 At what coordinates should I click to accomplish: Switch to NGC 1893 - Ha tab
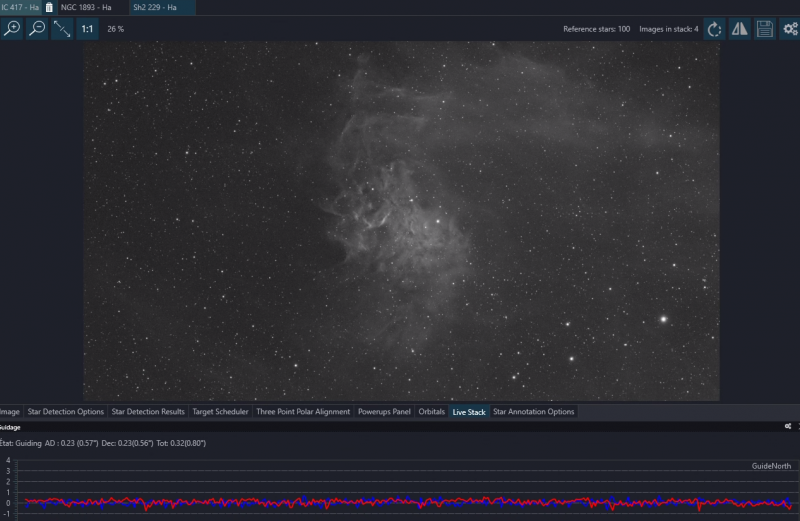point(86,7)
